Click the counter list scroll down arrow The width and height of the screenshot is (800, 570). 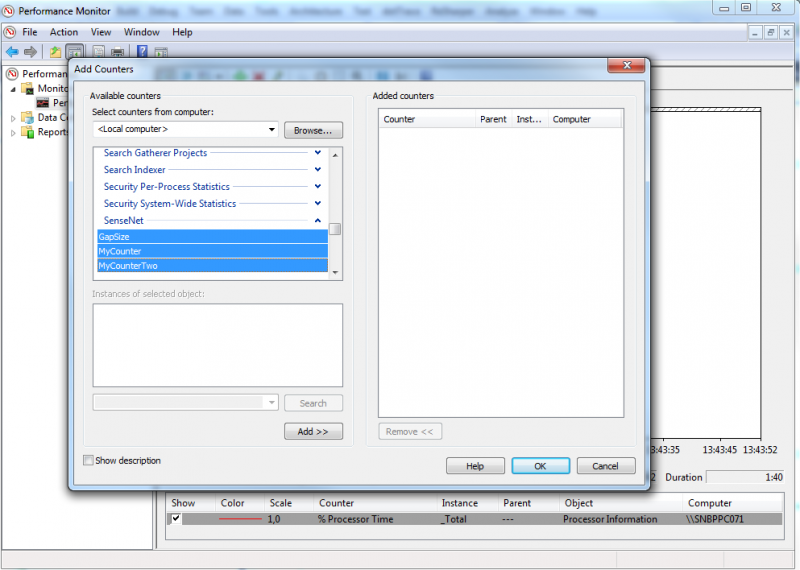tap(335, 272)
